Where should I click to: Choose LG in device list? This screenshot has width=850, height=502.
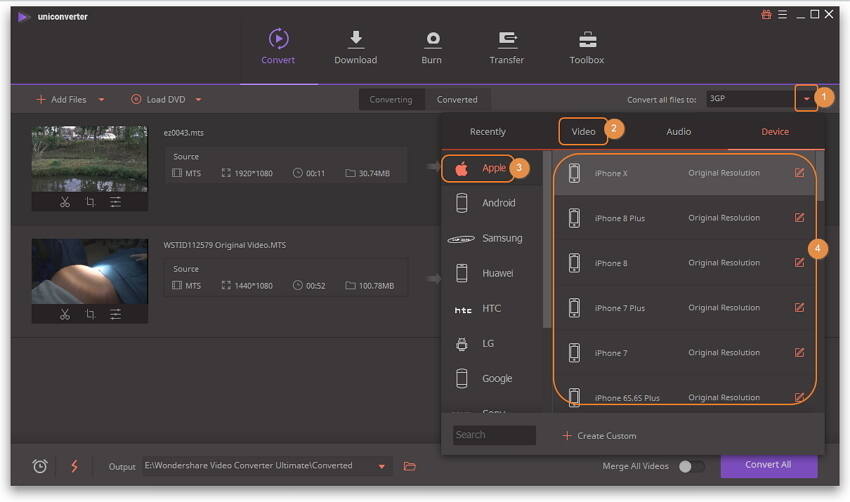click(x=492, y=344)
